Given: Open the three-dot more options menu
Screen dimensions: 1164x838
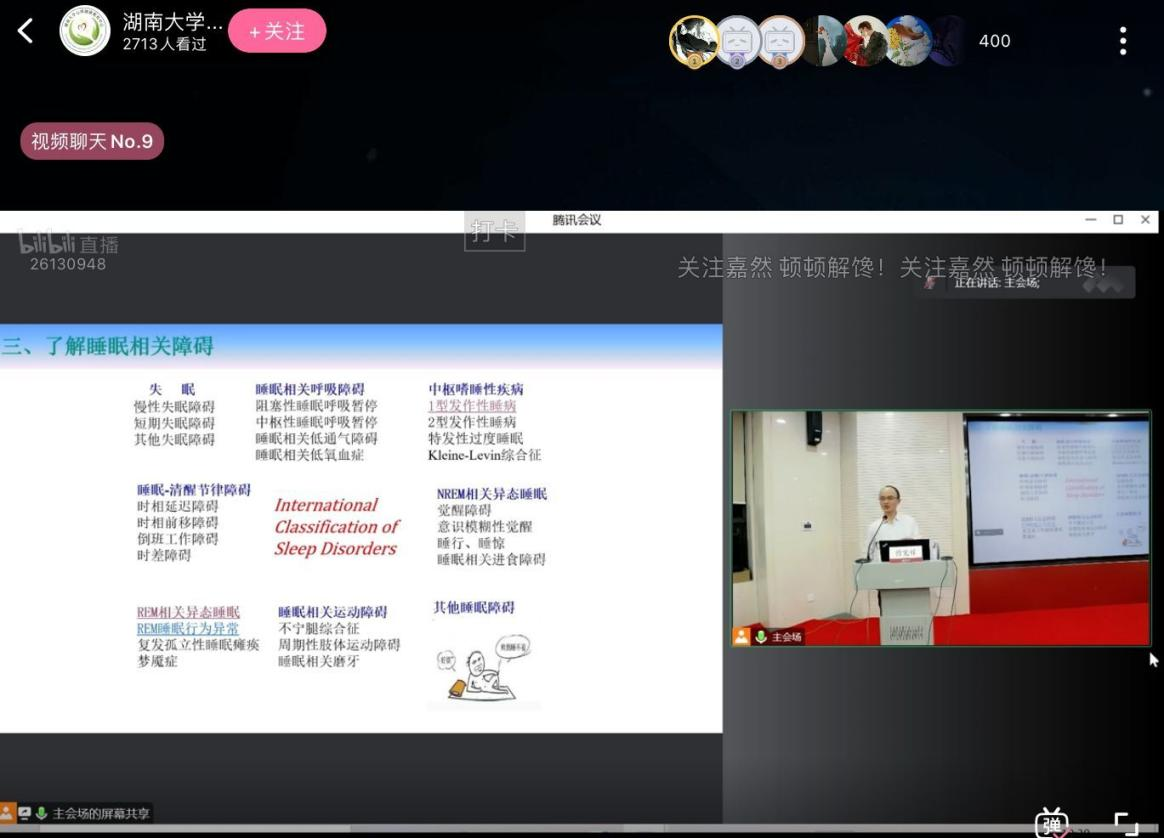Looking at the screenshot, I should (1123, 41).
